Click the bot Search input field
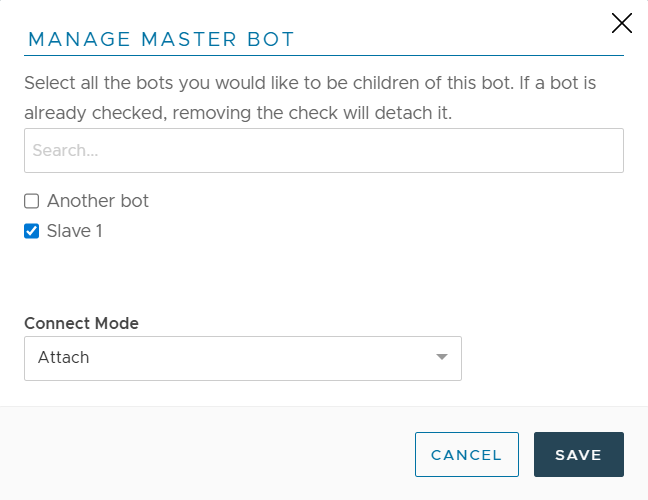 (324, 151)
